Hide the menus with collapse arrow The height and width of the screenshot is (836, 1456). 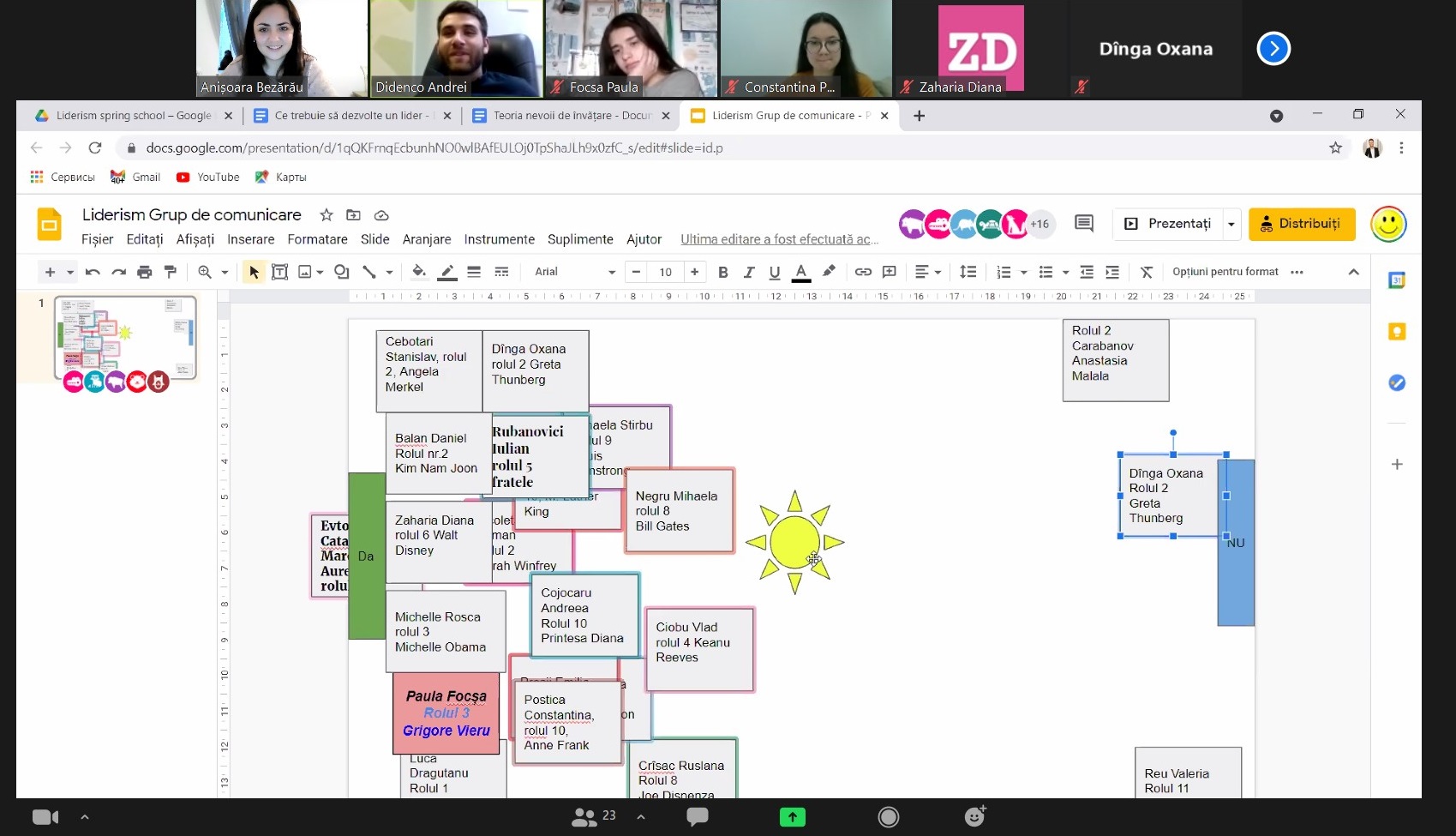tap(1354, 272)
